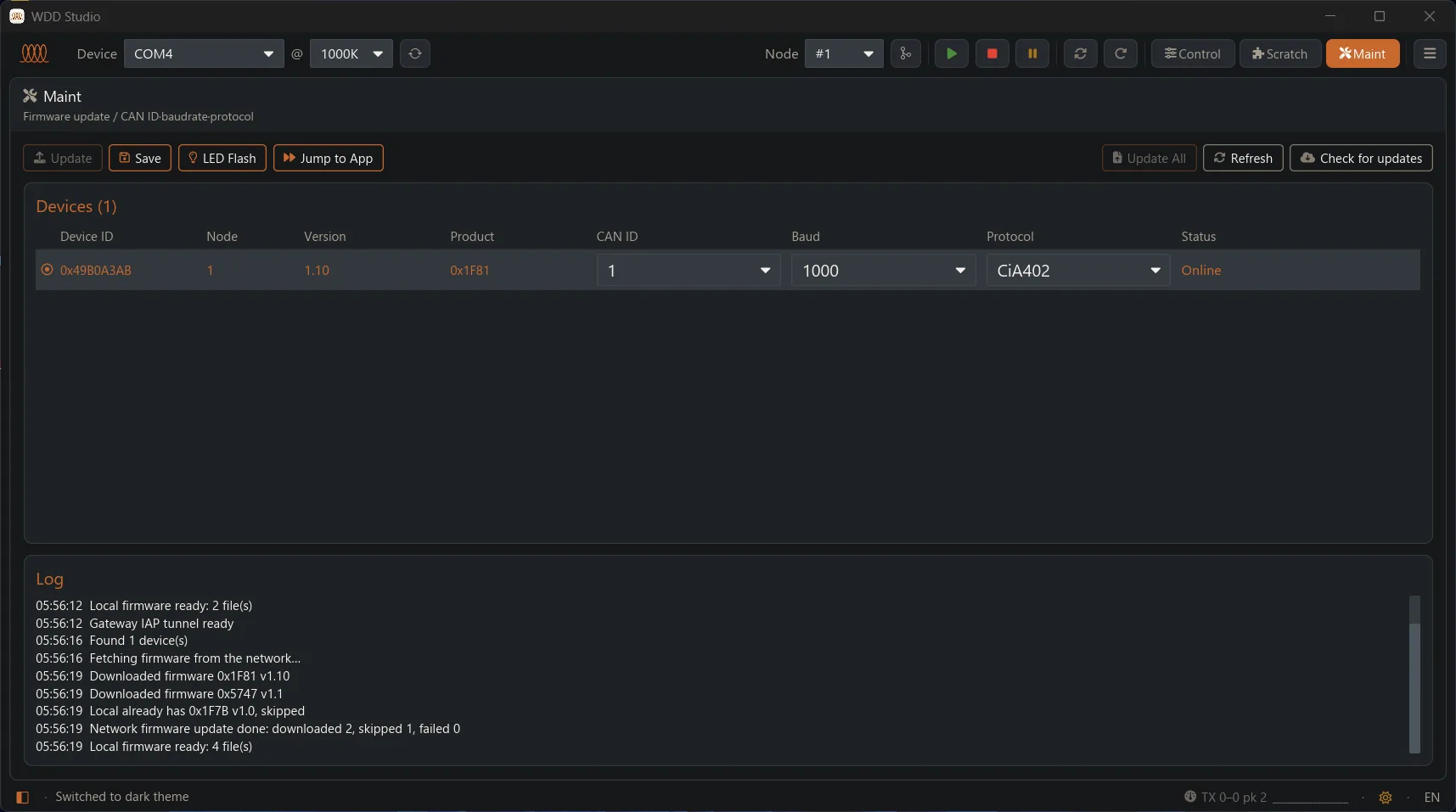Open the Node #1 dropdown
The width and height of the screenshot is (1456, 812).
tap(844, 53)
